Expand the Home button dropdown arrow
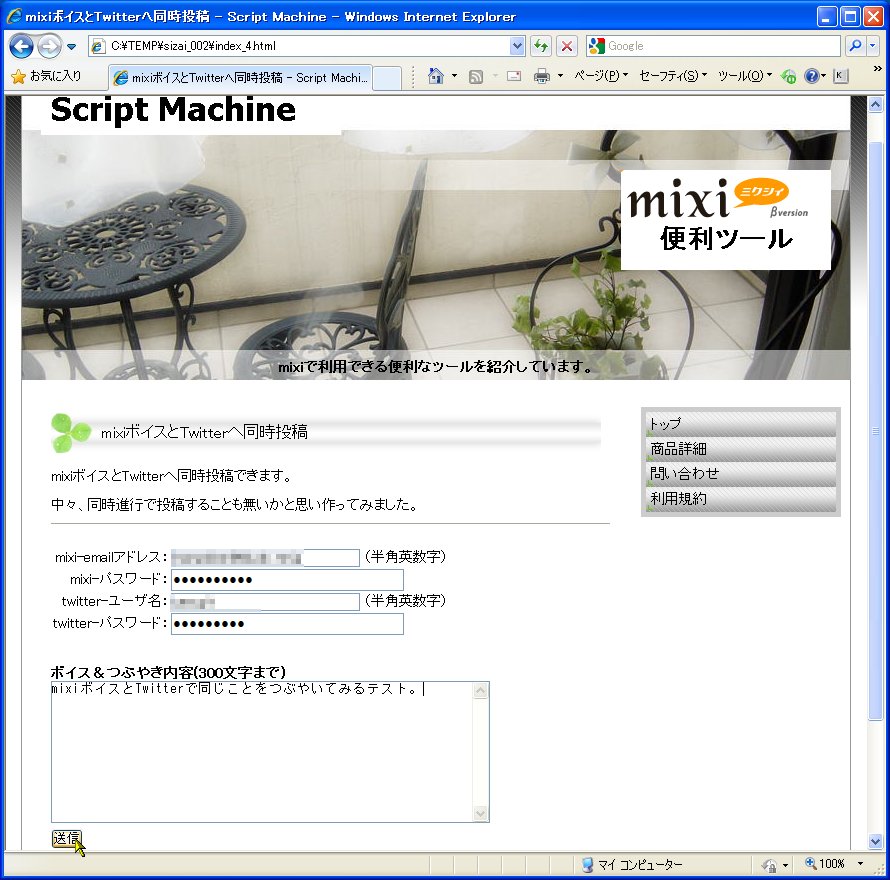 point(454,76)
